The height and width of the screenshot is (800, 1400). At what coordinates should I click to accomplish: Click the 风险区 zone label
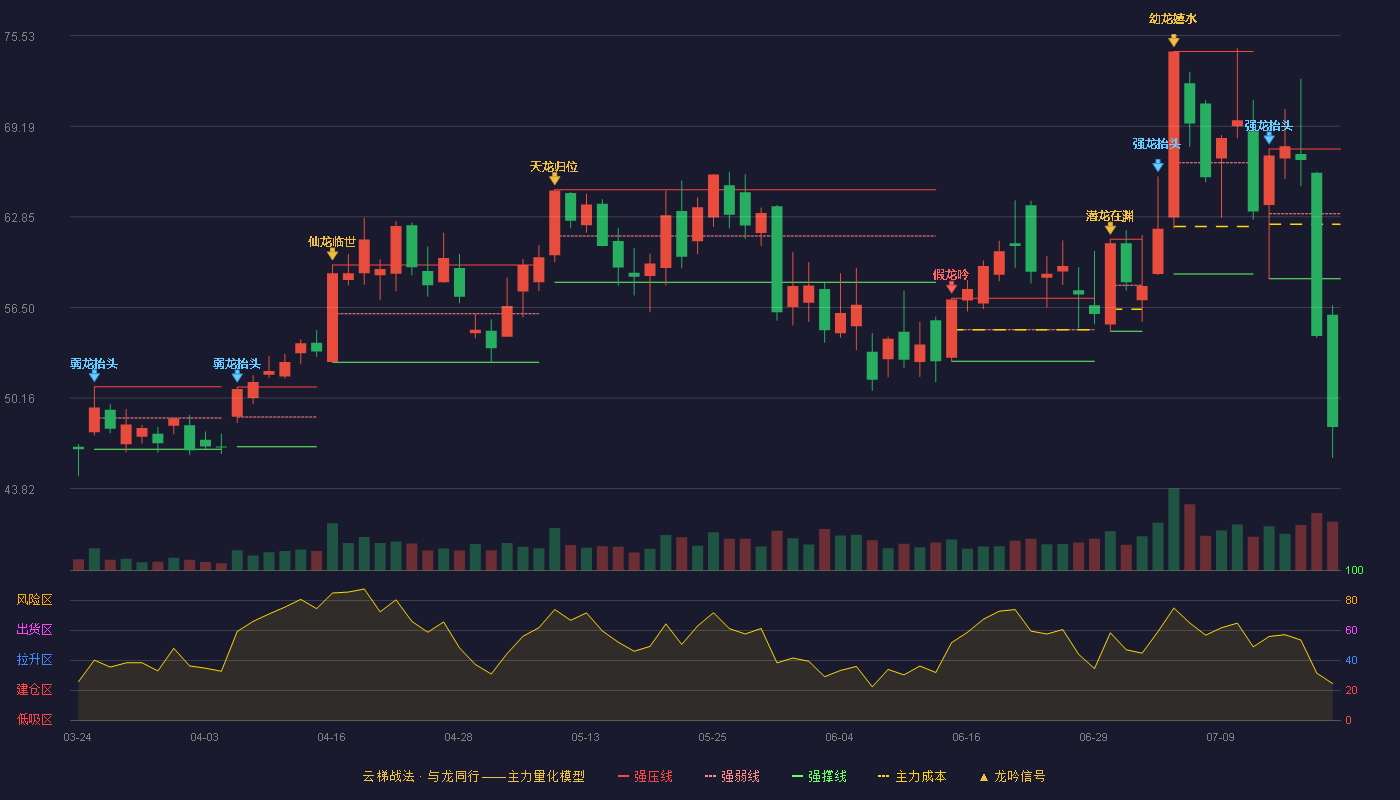pos(34,600)
